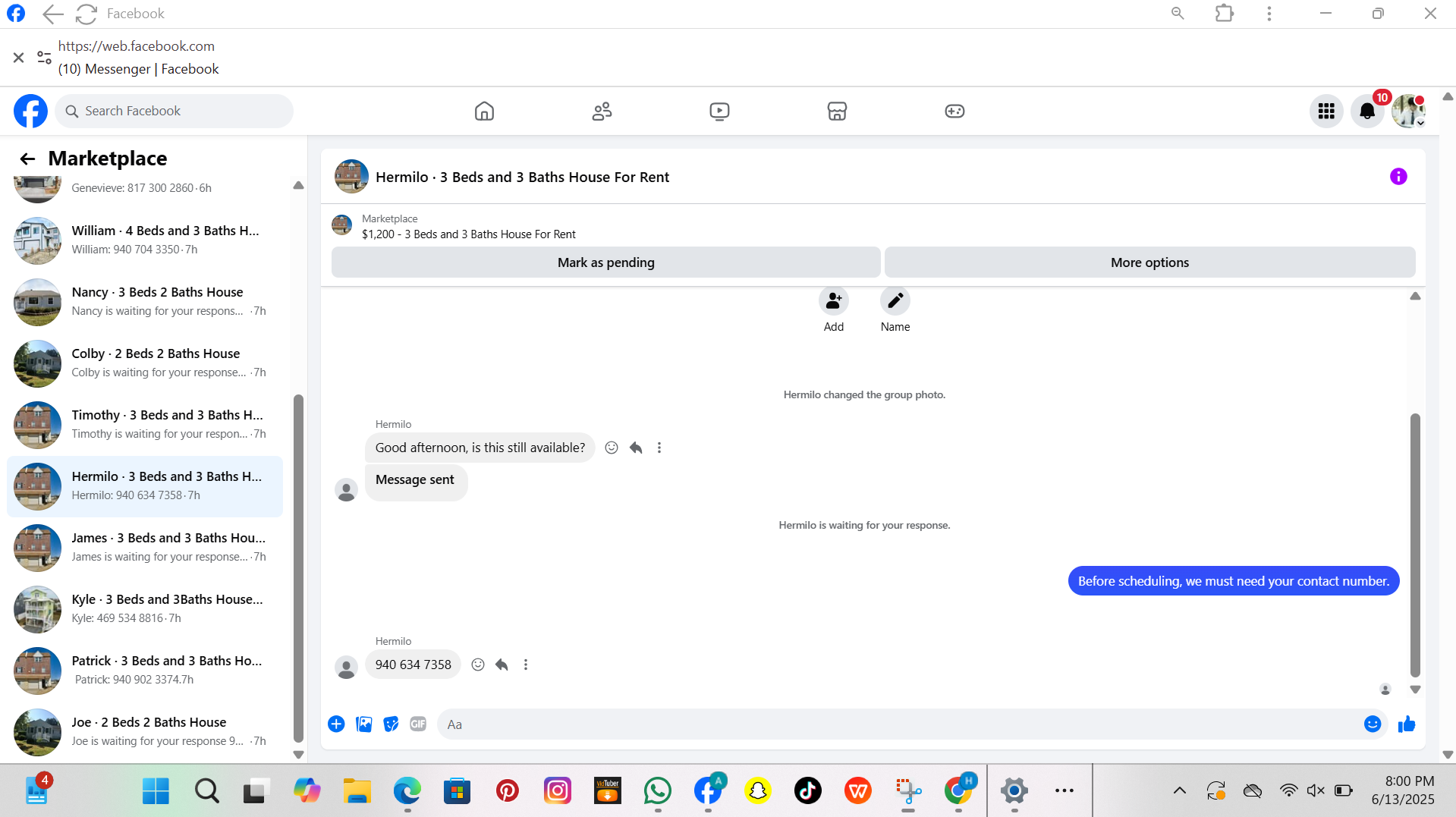1456x817 pixels.
Task: Attach a photo with the image icon
Action: pos(364,724)
